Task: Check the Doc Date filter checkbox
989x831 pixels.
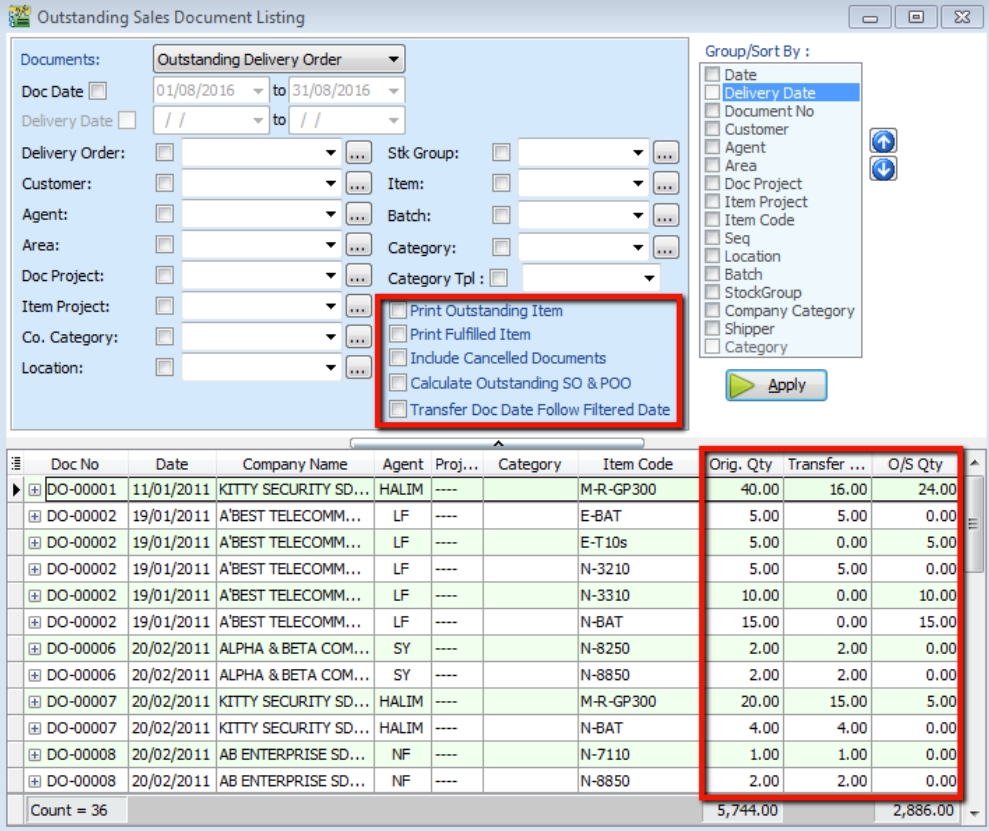Action: [x=97, y=91]
